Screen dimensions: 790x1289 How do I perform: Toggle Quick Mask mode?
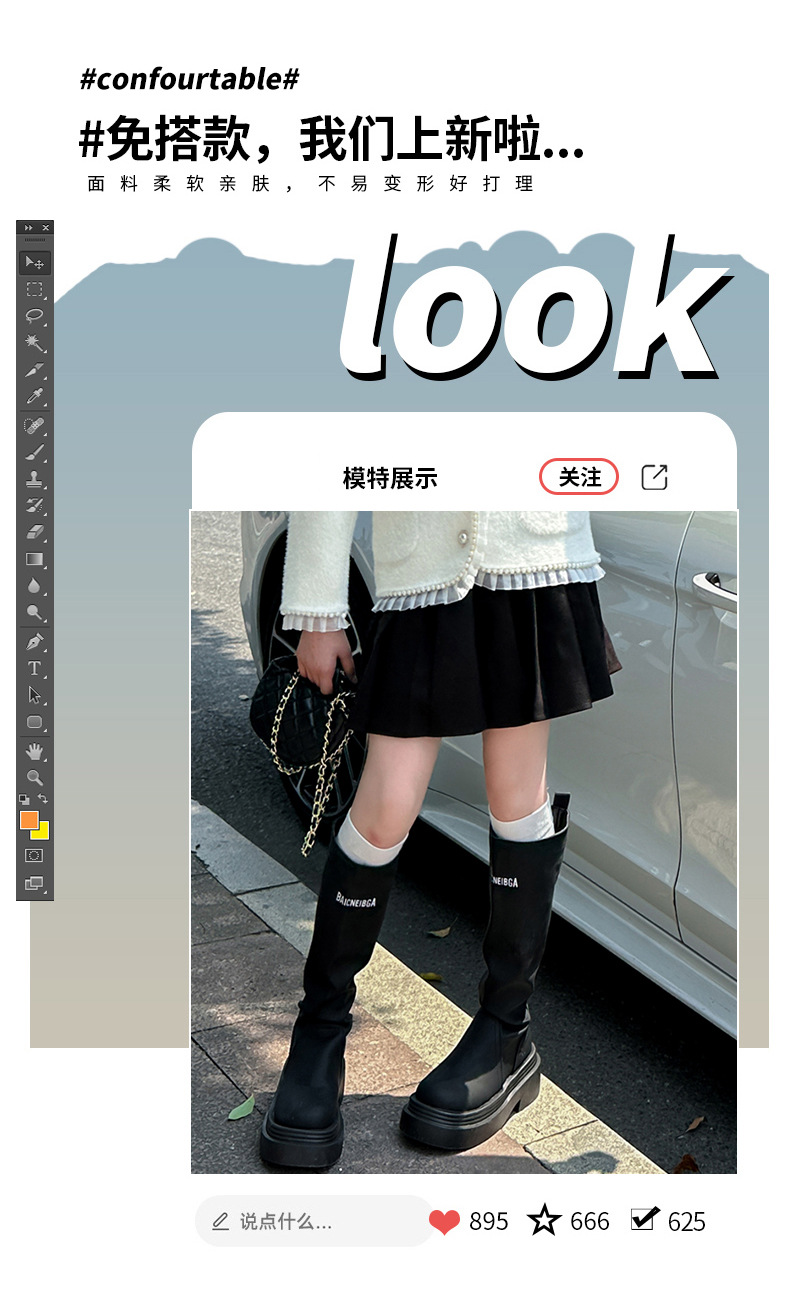pos(35,856)
